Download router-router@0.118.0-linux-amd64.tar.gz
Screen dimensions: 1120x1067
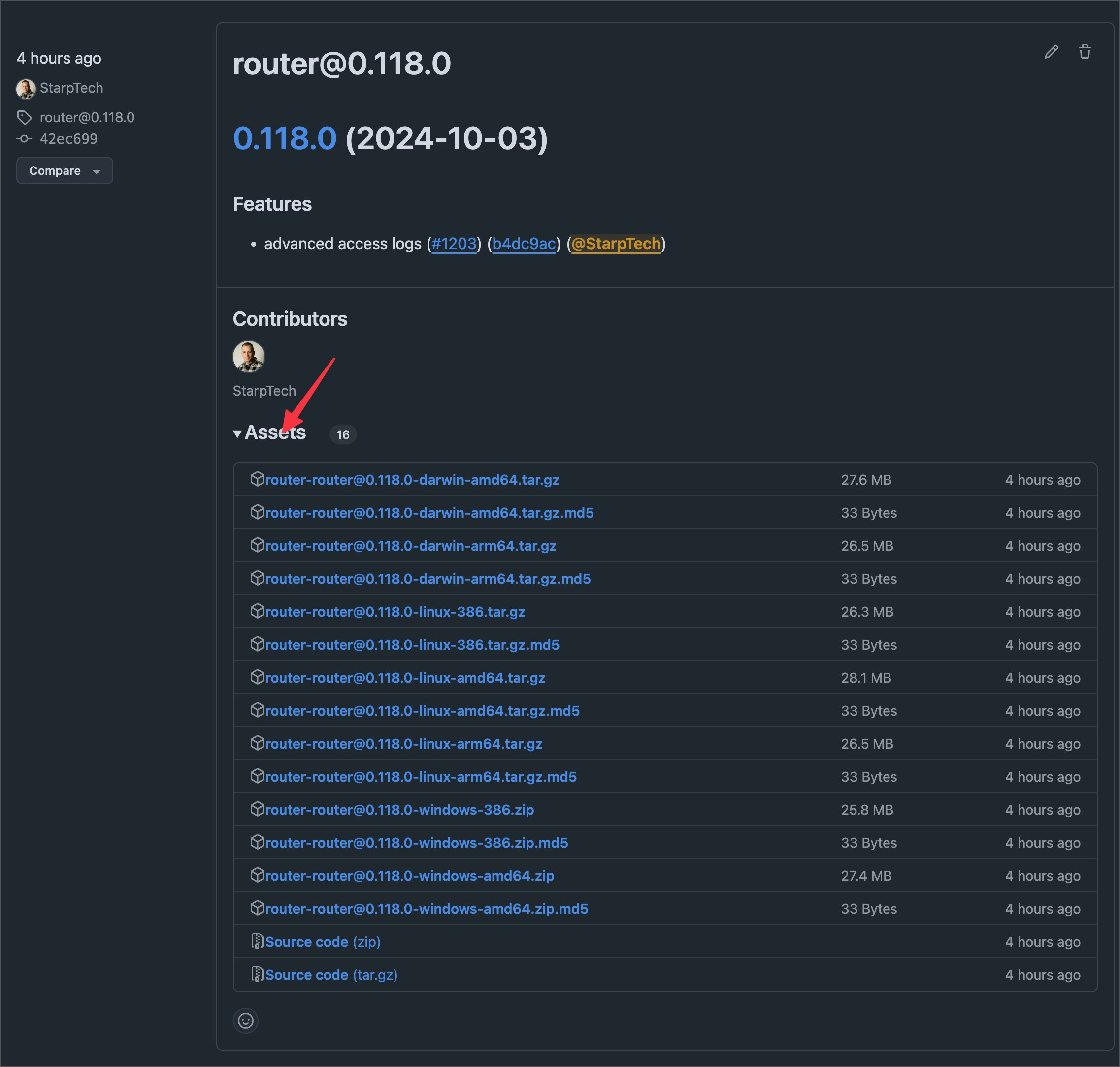click(405, 677)
